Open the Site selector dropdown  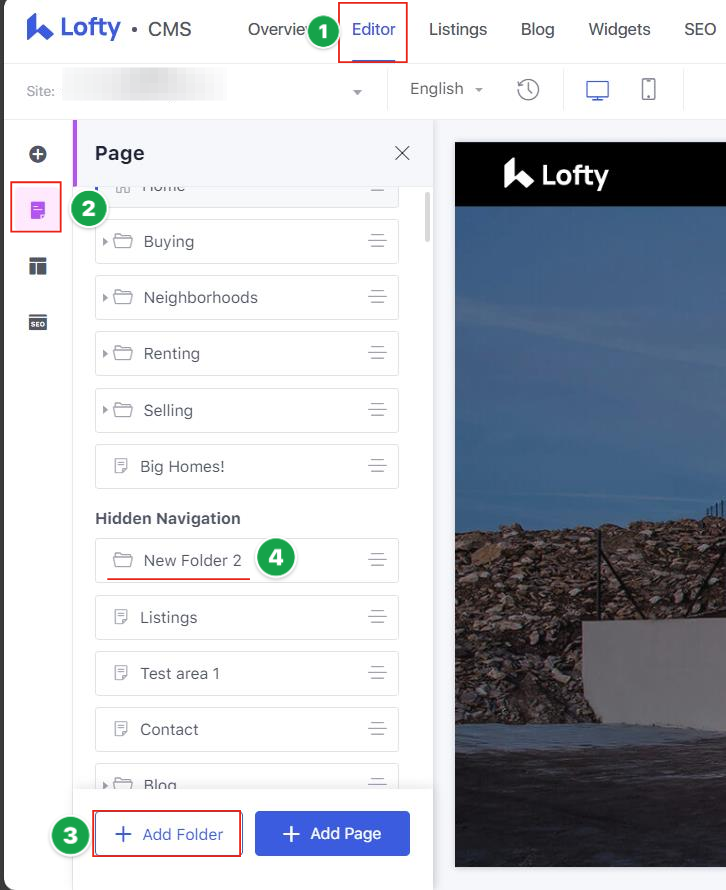tap(357, 92)
